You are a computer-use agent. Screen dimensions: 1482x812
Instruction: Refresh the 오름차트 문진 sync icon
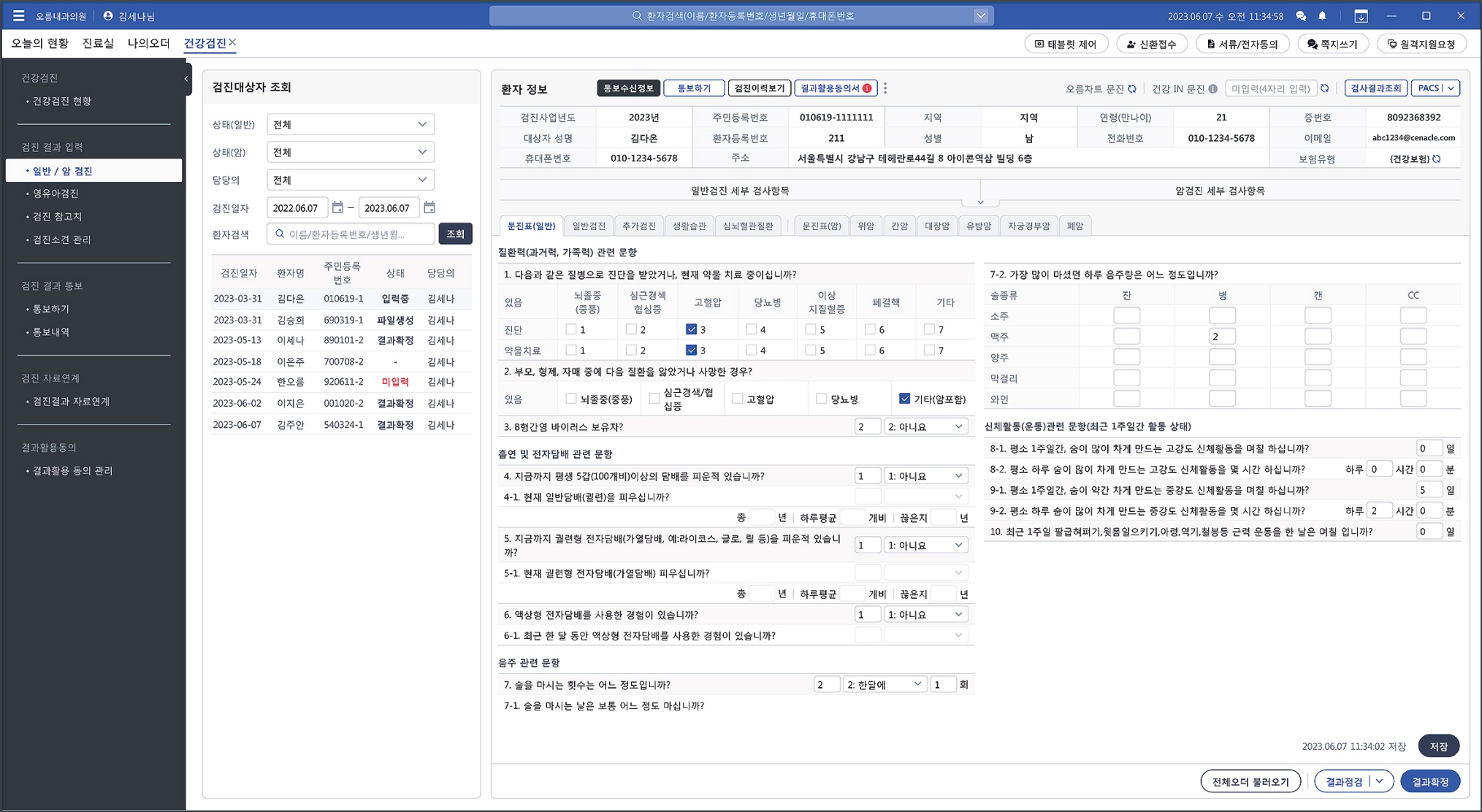coord(1132,88)
